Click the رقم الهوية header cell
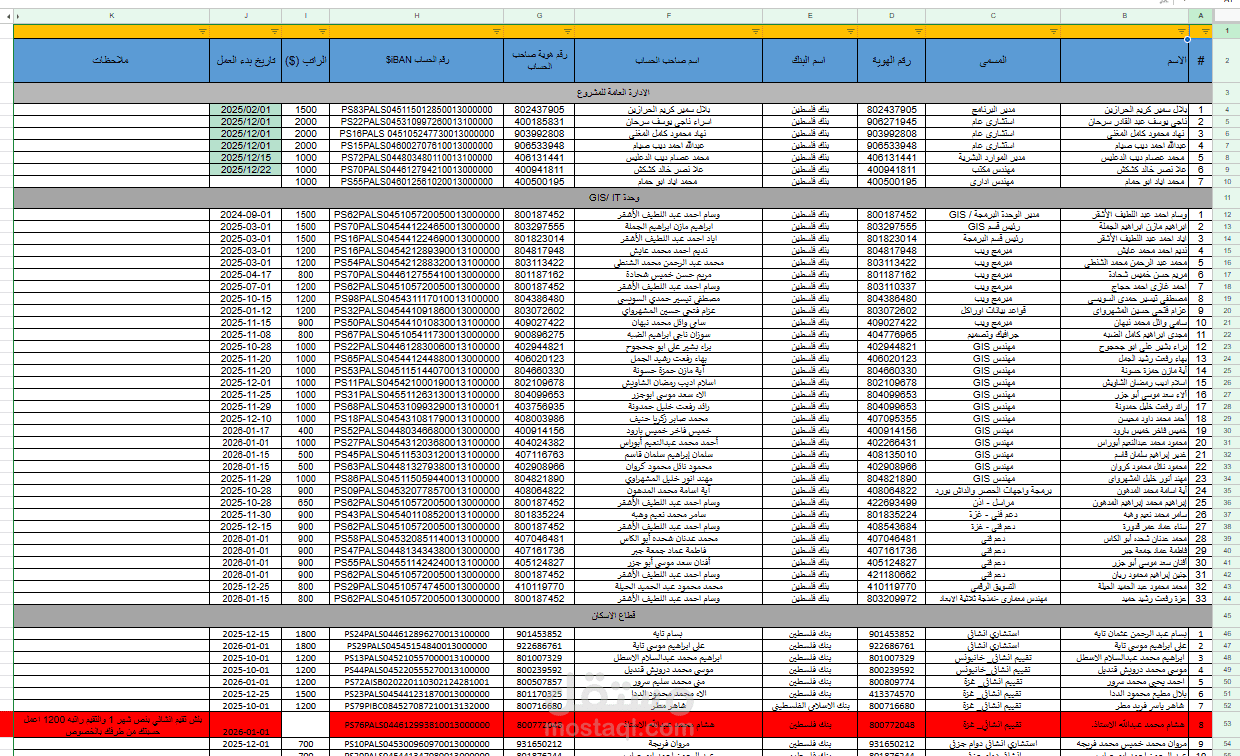The height and width of the screenshot is (756, 1240). 890,60
